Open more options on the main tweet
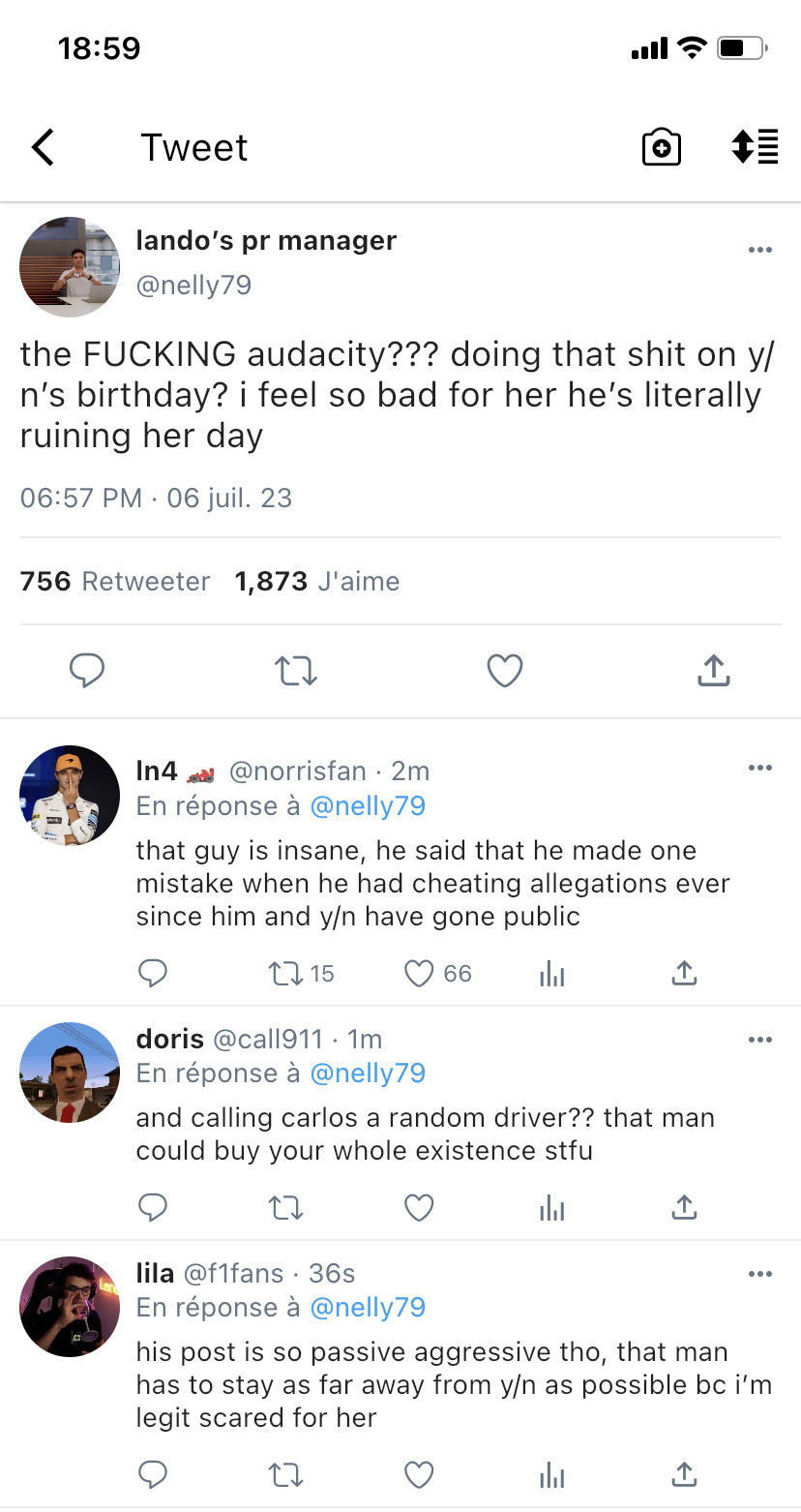This screenshot has width=801, height=1512. click(760, 250)
